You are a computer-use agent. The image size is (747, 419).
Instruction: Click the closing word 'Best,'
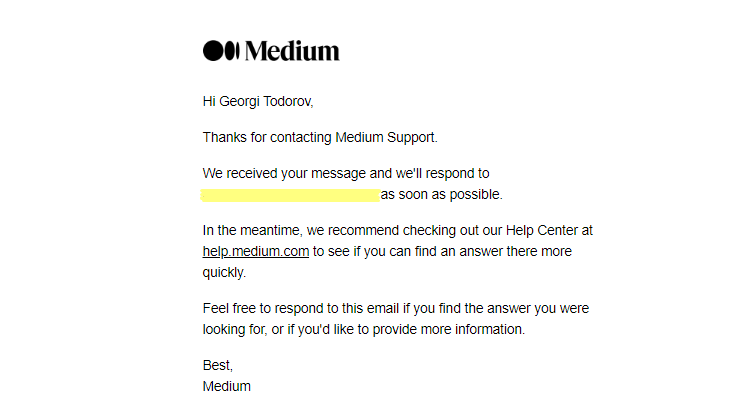[217, 366]
